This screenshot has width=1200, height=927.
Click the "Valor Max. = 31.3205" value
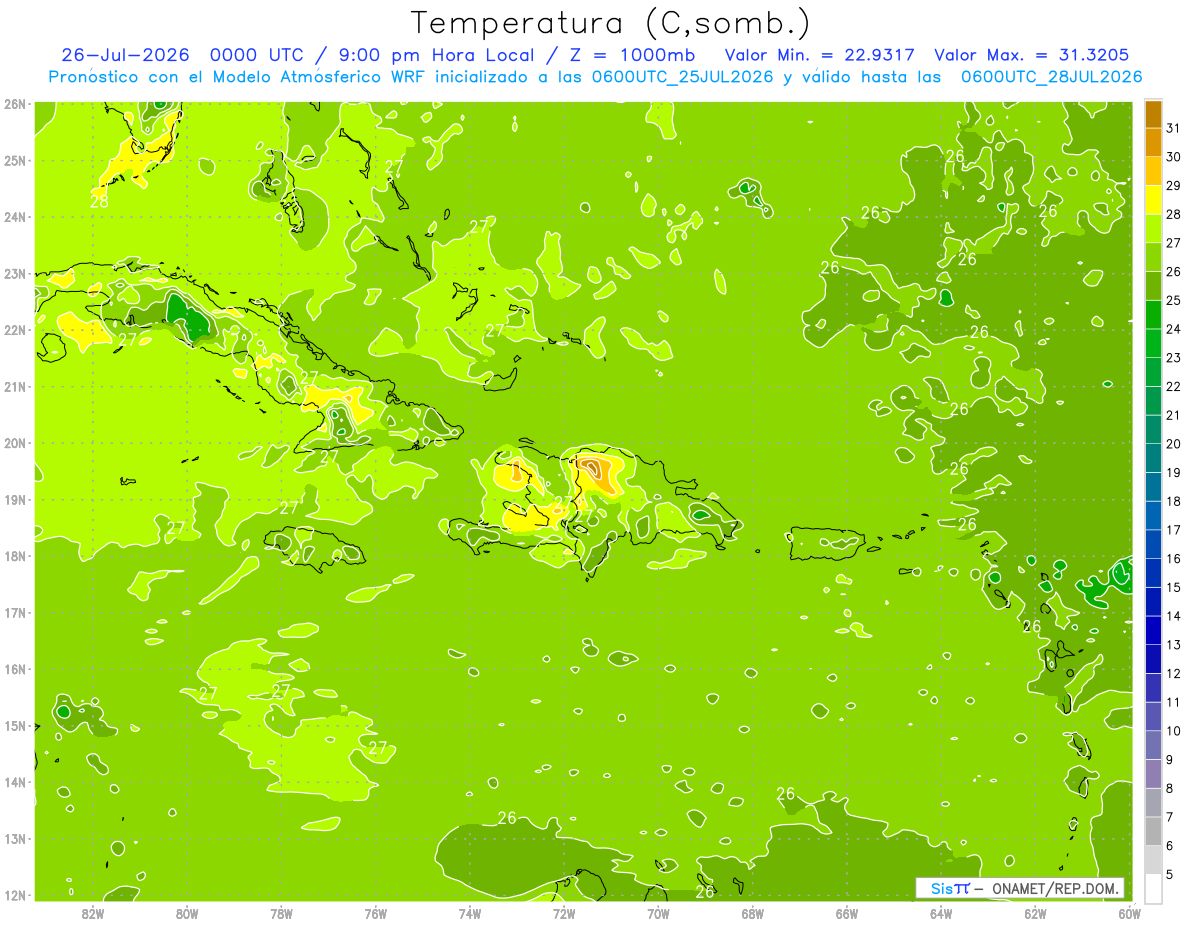click(1032, 55)
